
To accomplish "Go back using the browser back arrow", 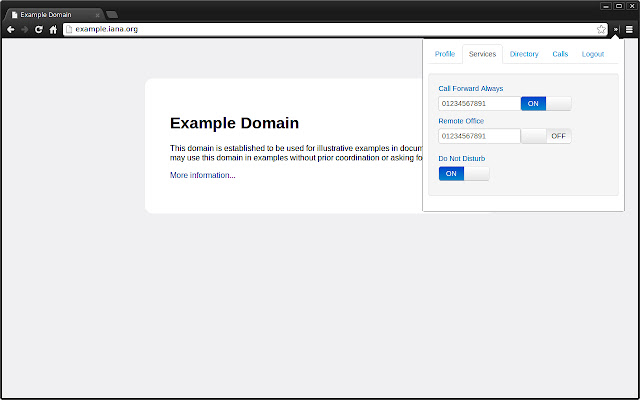I will 11,29.
